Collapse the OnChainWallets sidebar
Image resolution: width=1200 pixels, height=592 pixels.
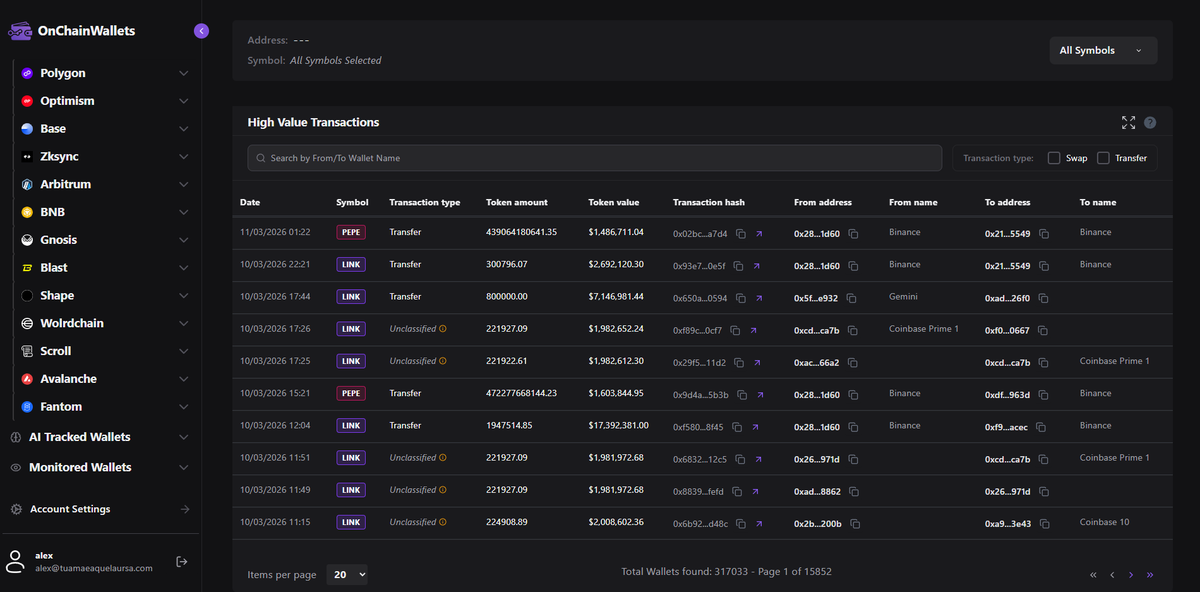201,31
